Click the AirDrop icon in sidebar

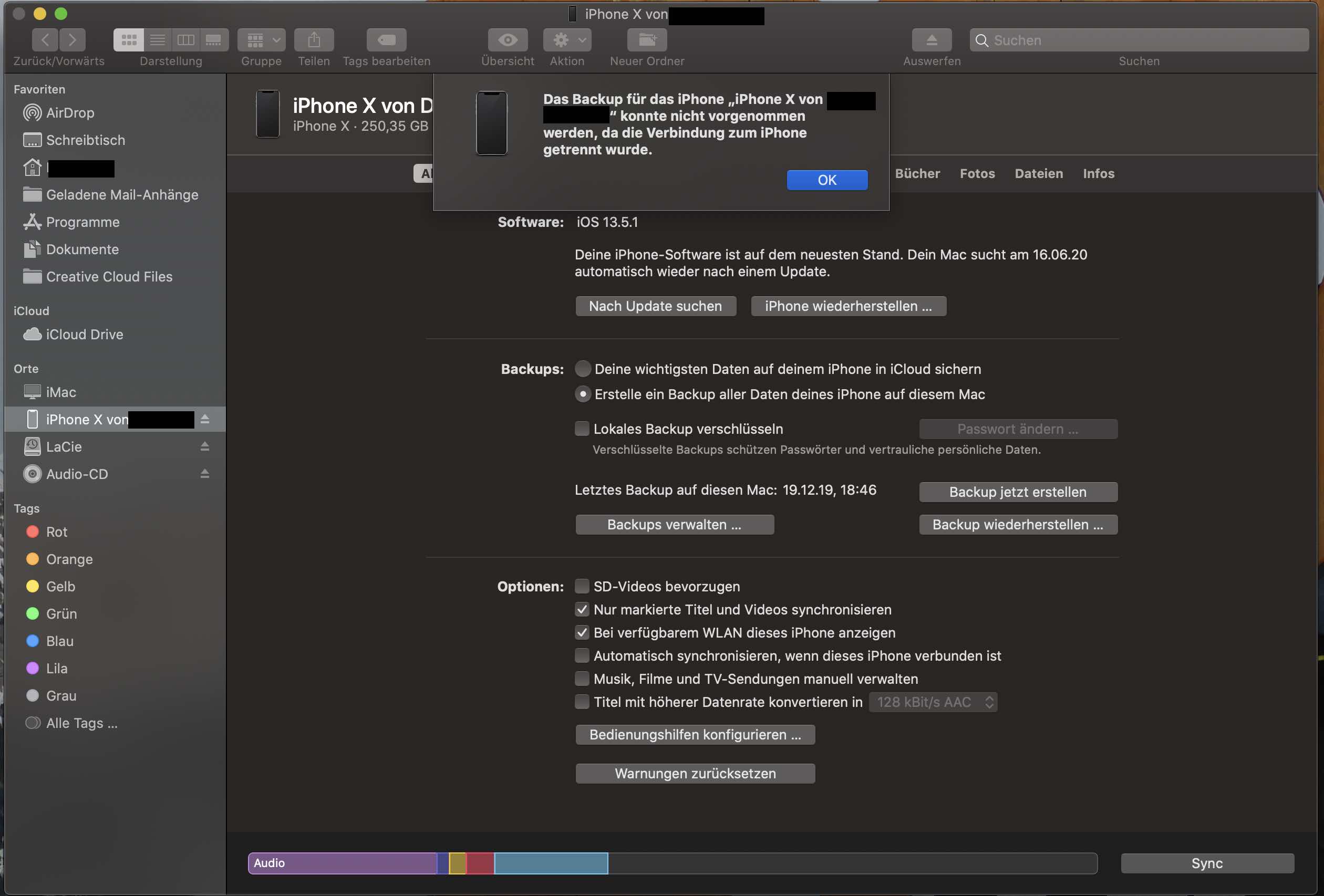coord(32,113)
